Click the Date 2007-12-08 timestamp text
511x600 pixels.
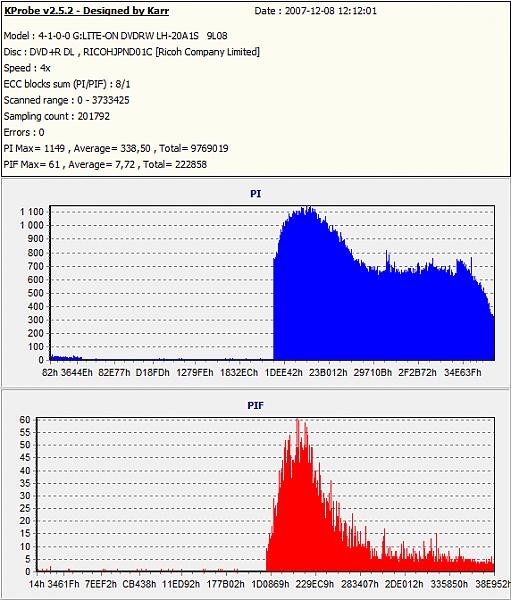click(315, 11)
